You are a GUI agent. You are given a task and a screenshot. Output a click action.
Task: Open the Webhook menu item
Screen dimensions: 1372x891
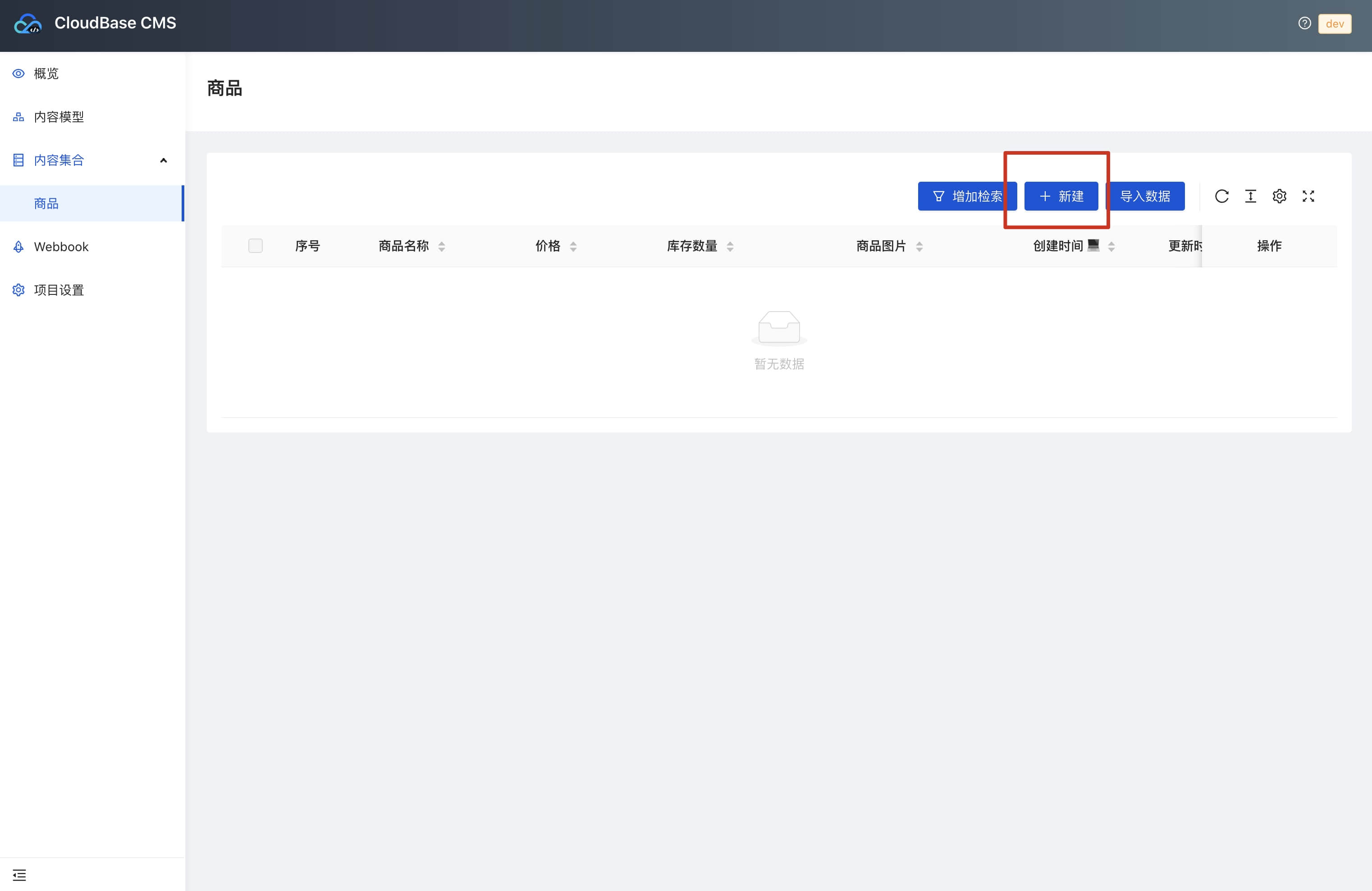[x=60, y=247]
